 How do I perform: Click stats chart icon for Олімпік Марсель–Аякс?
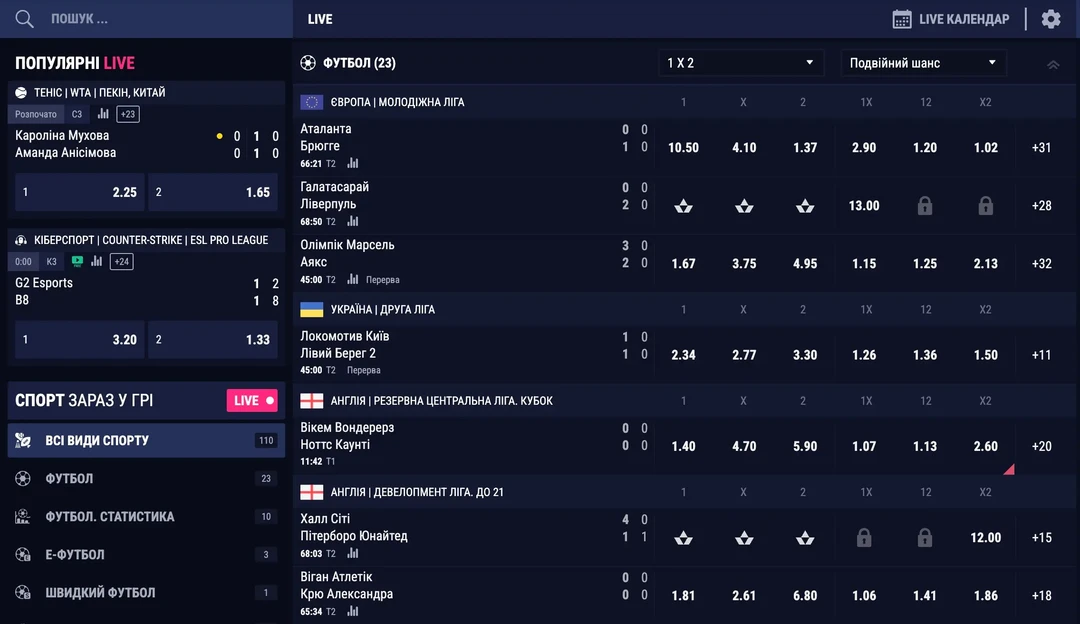pos(353,279)
